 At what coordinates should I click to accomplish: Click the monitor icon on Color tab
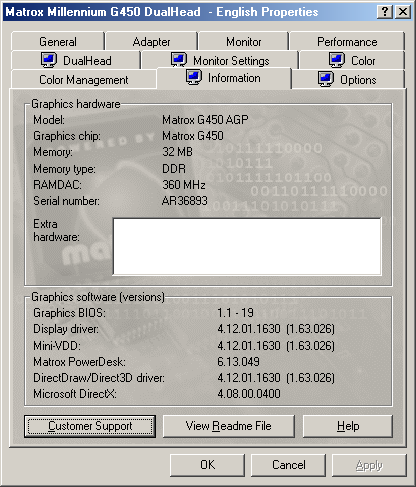click(337, 60)
